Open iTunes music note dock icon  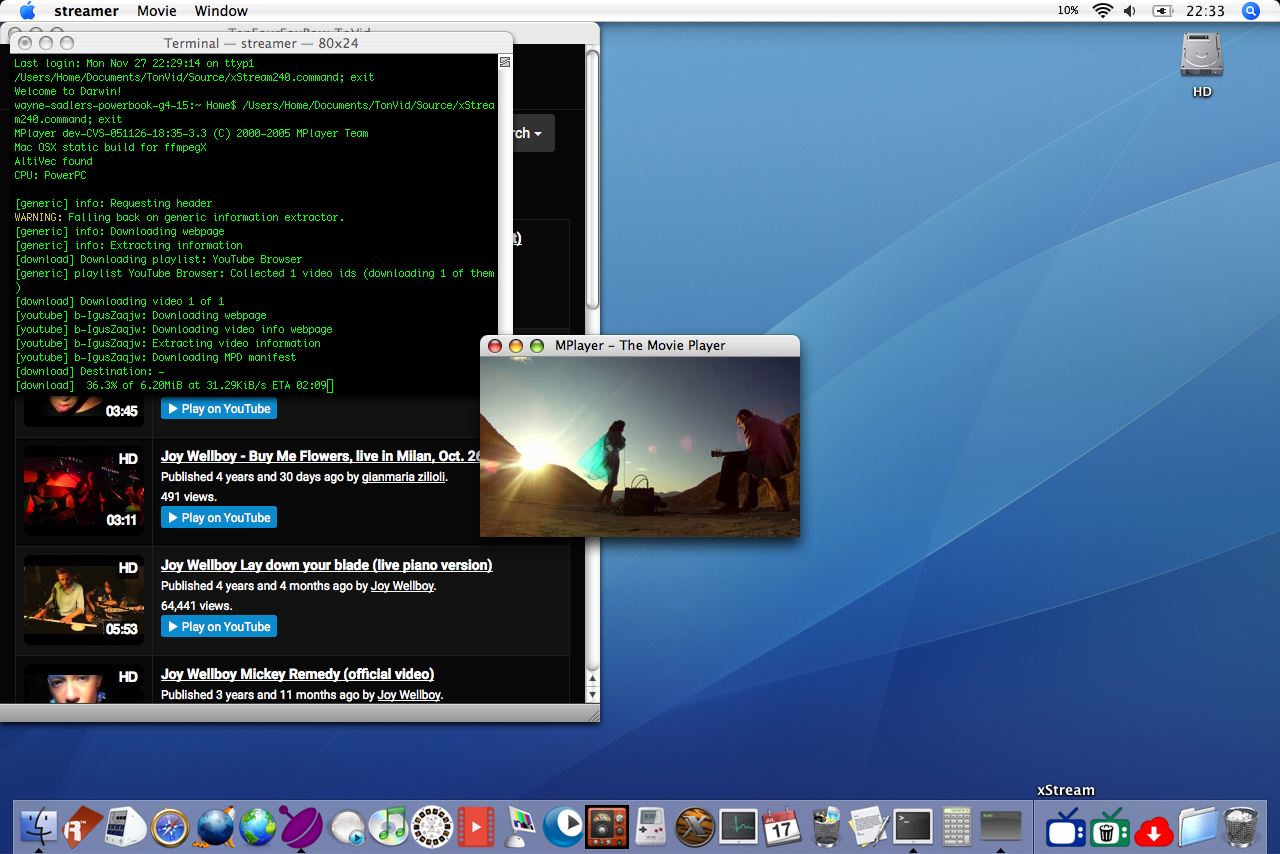point(388,826)
